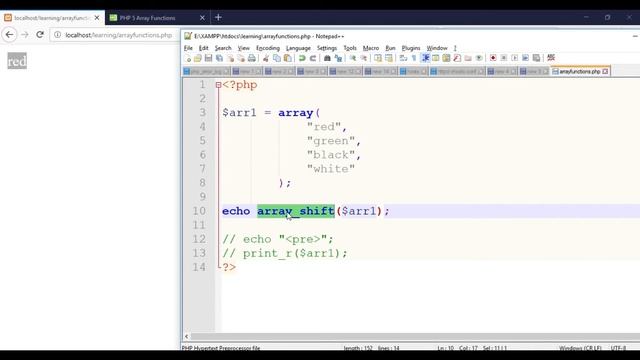
Task: Click the Save All toolbar icon
Action: (x=219, y=58)
